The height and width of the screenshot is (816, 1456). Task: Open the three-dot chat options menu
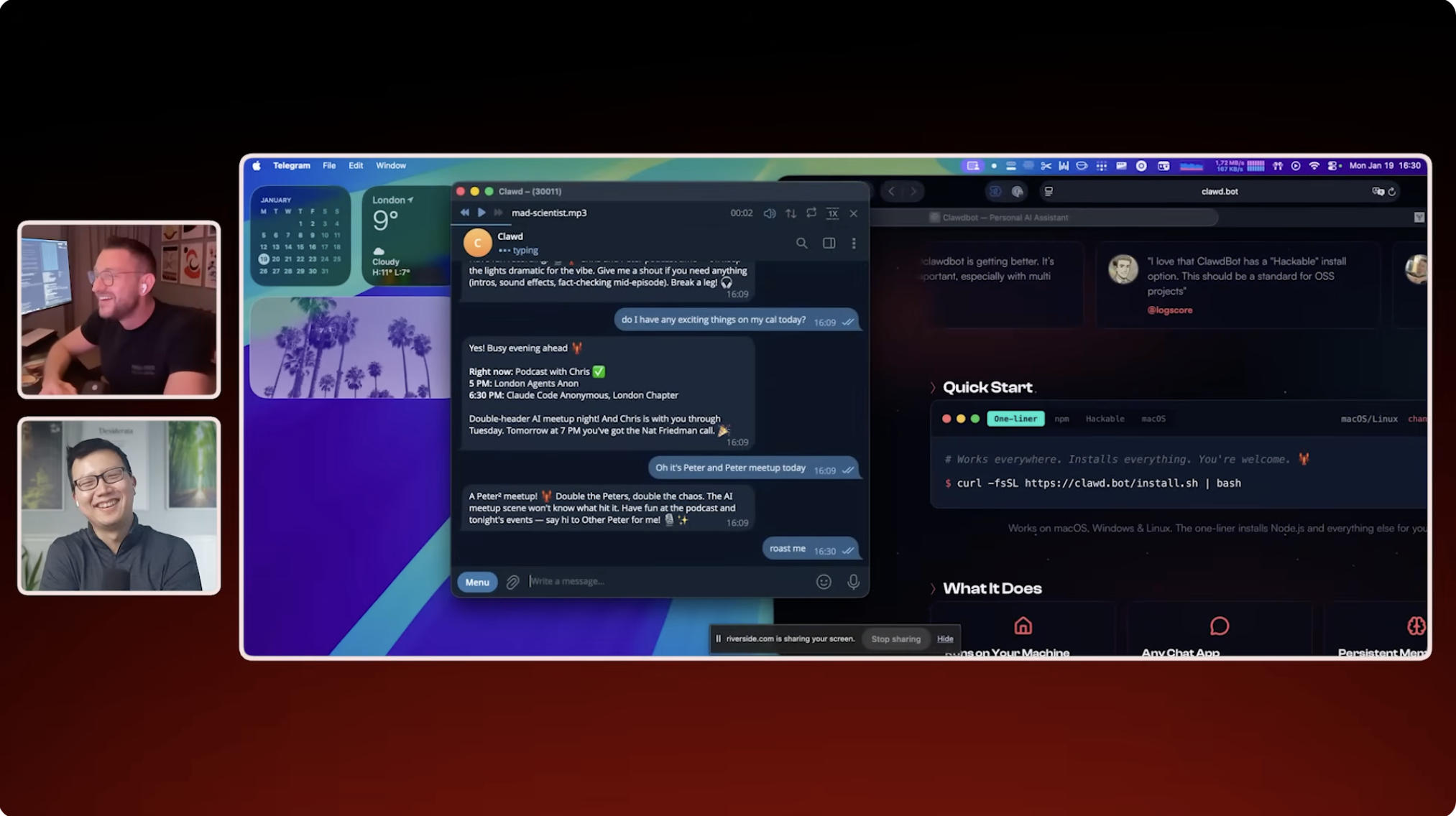click(x=854, y=244)
